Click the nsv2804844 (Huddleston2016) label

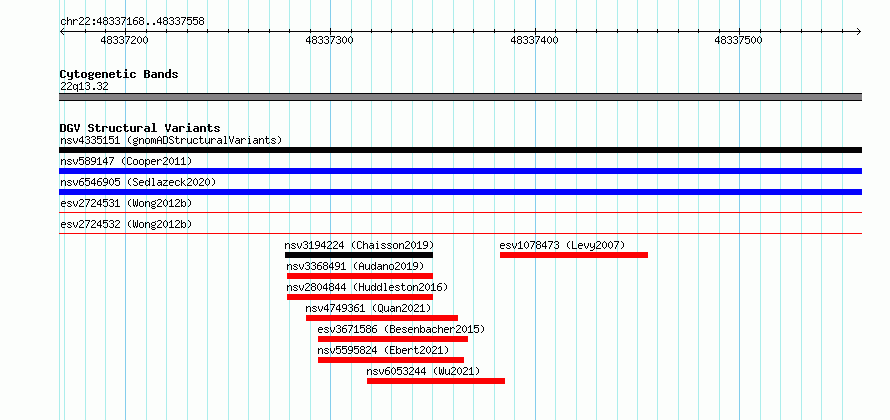click(367, 287)
